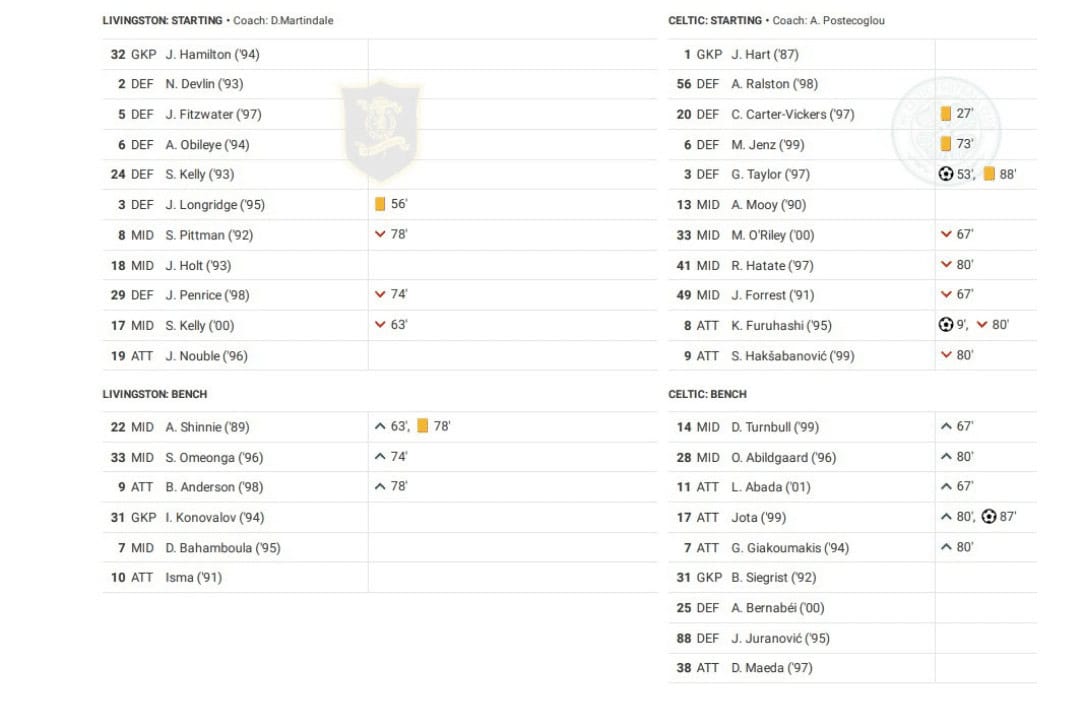Click Furuhashi's goal icon at 9'
The image size is (1068, 712).
[x=946, y=325]
